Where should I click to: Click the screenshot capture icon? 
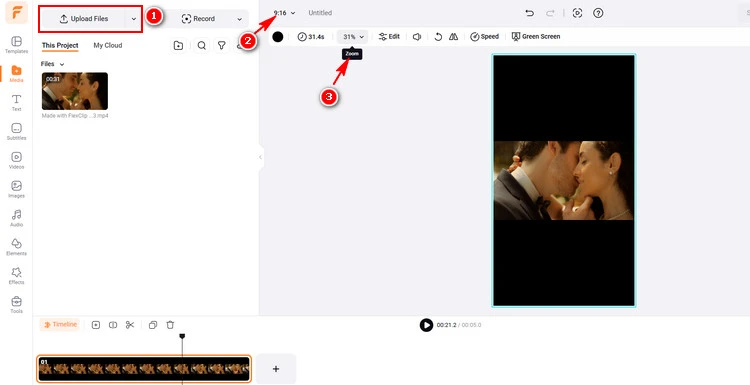577,13
